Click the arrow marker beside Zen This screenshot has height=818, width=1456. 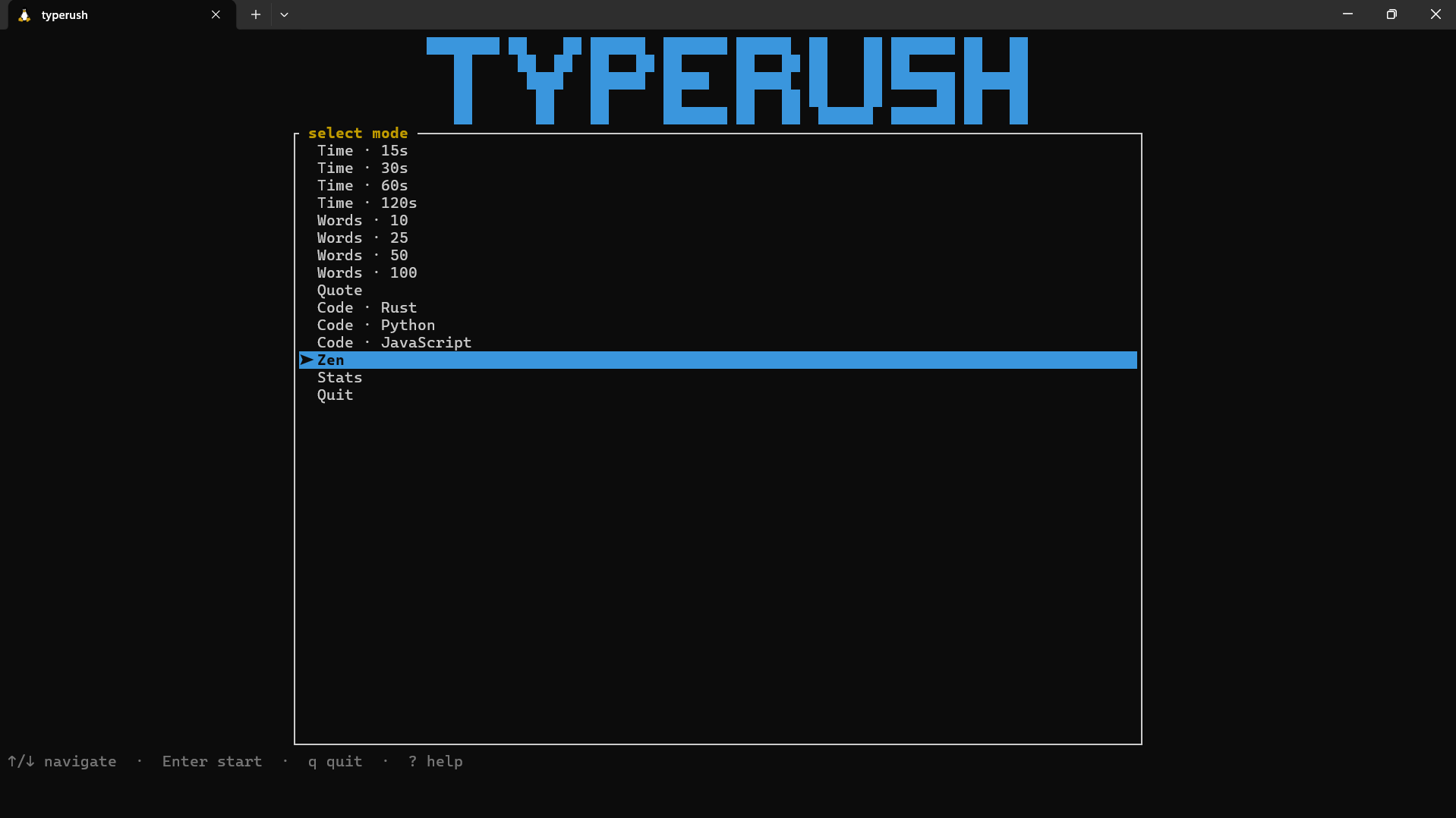coord(307,360)
